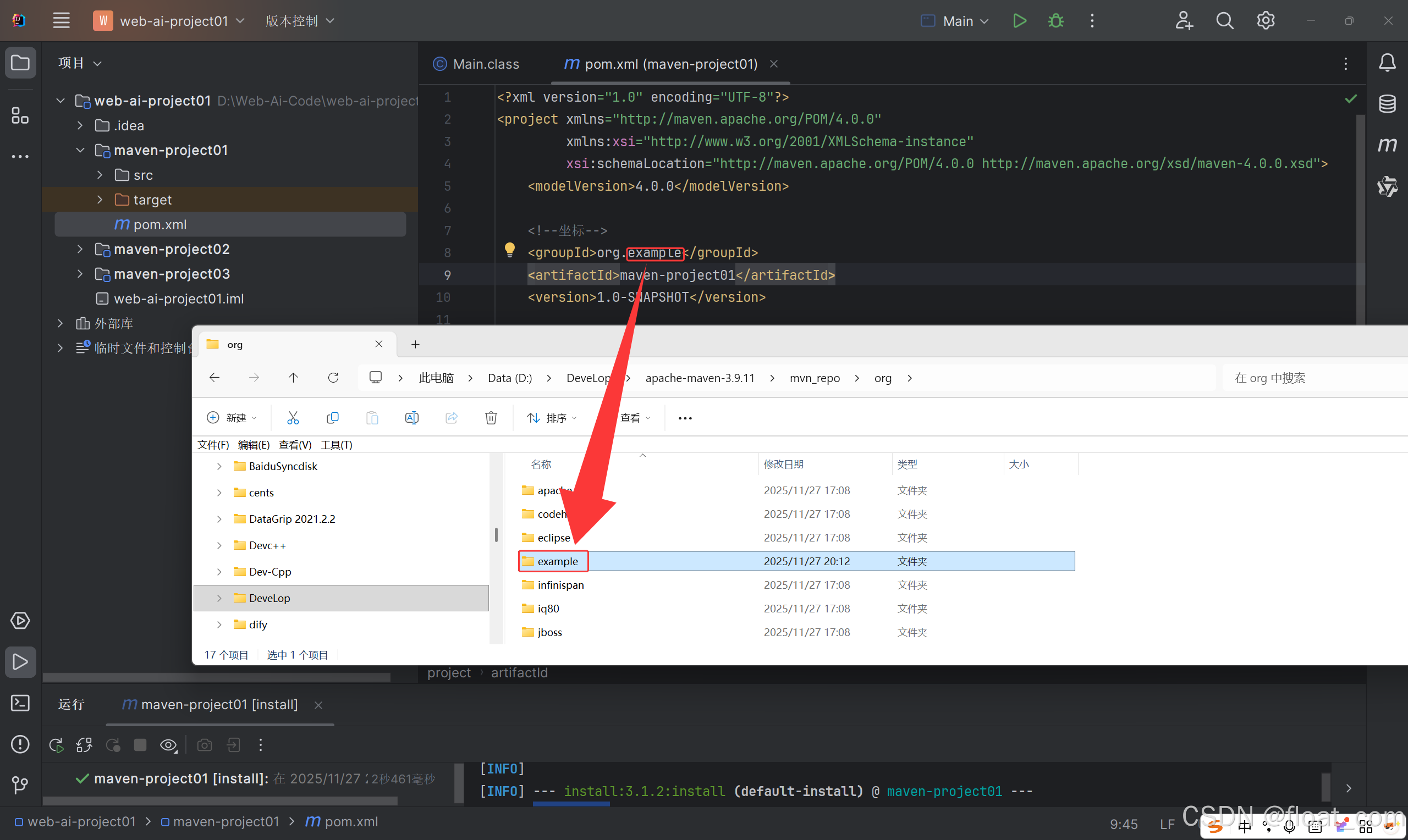Rerun the Maven install task
1408x840 pixels.
56,745
